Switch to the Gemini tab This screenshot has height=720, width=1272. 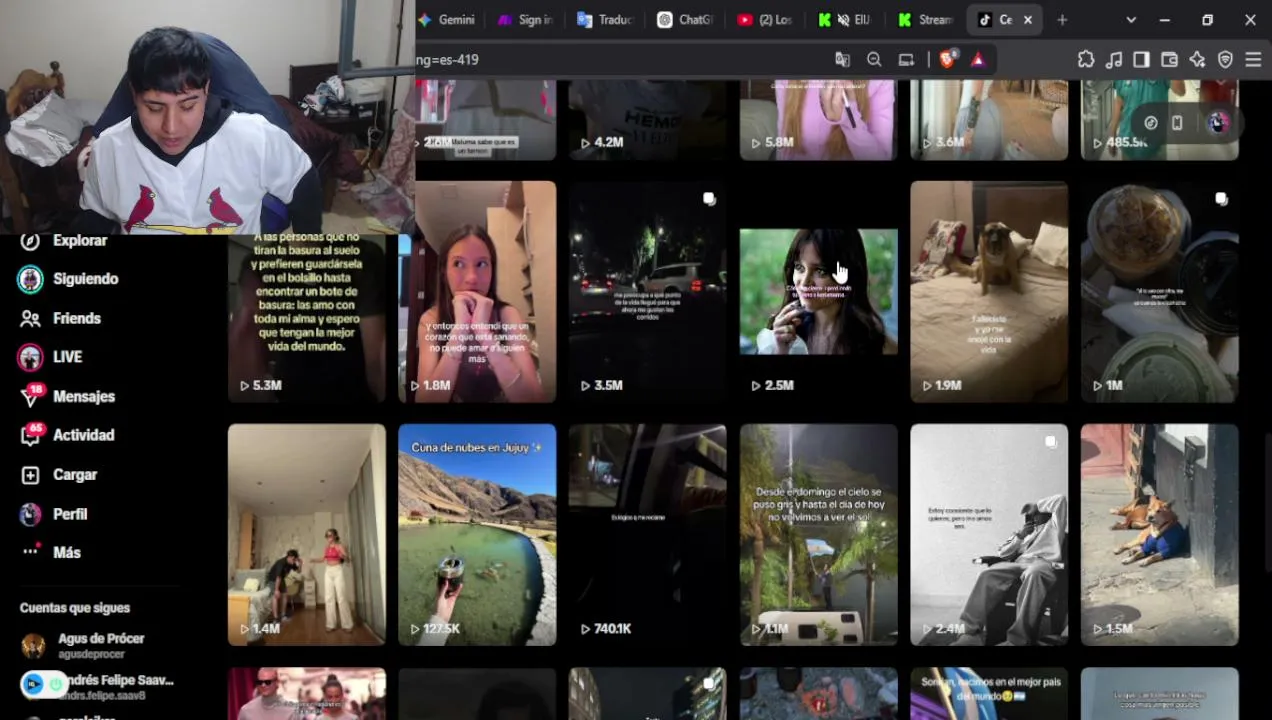tap(447, 20)
